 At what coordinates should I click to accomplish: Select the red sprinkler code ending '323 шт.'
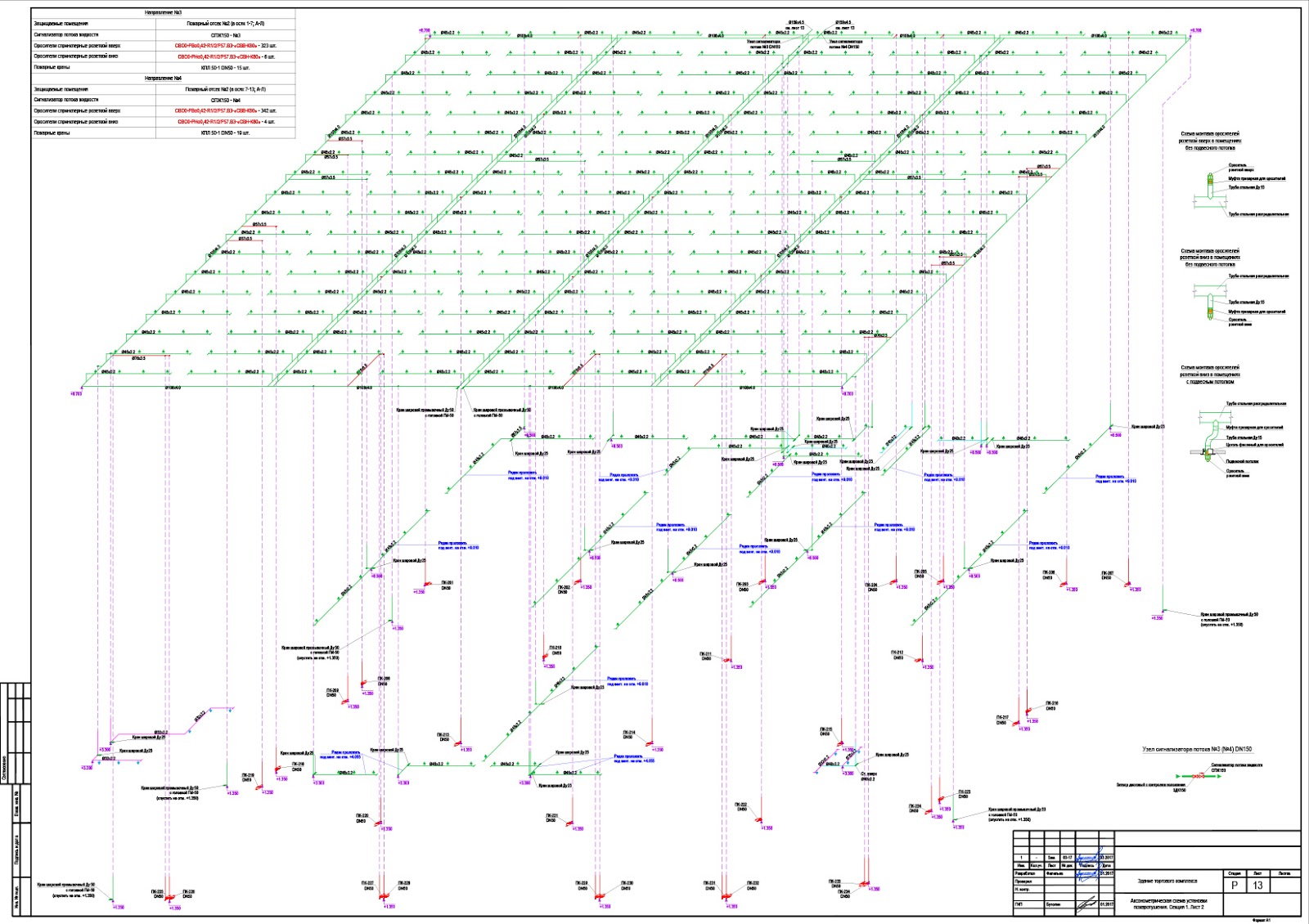[x=225, y=46]
